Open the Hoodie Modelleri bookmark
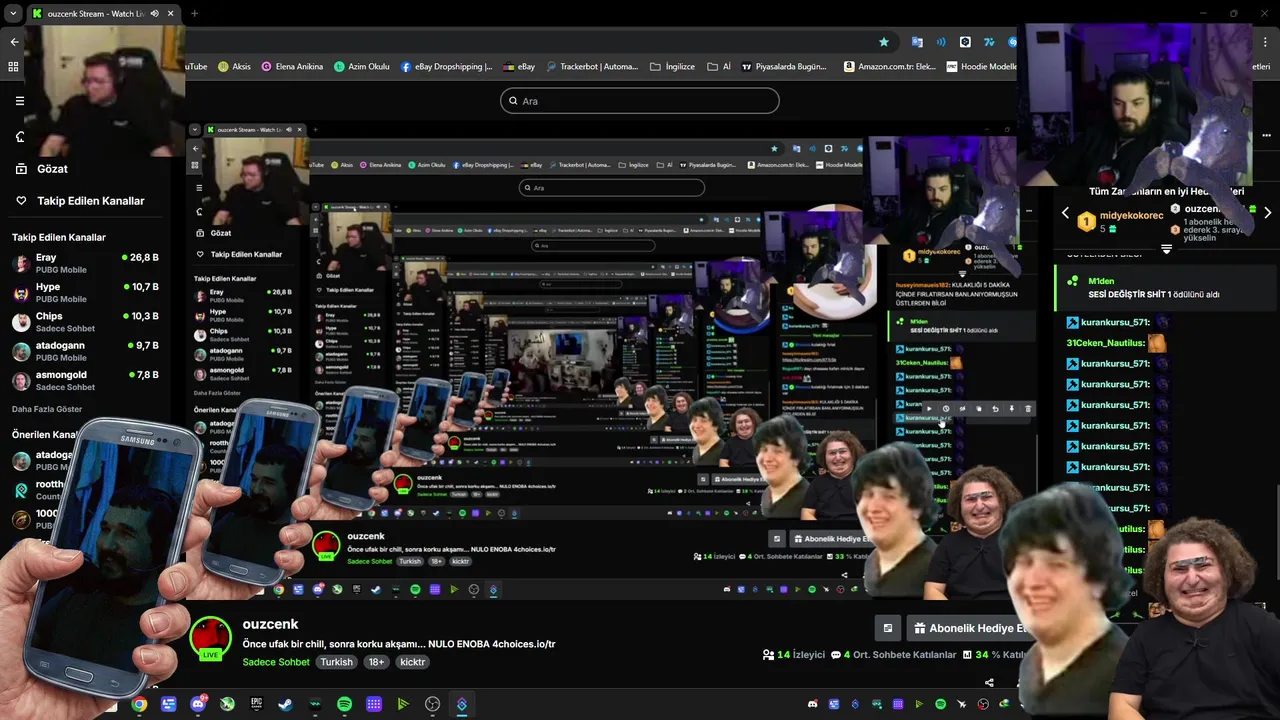1280x720 pixels. 981,66
